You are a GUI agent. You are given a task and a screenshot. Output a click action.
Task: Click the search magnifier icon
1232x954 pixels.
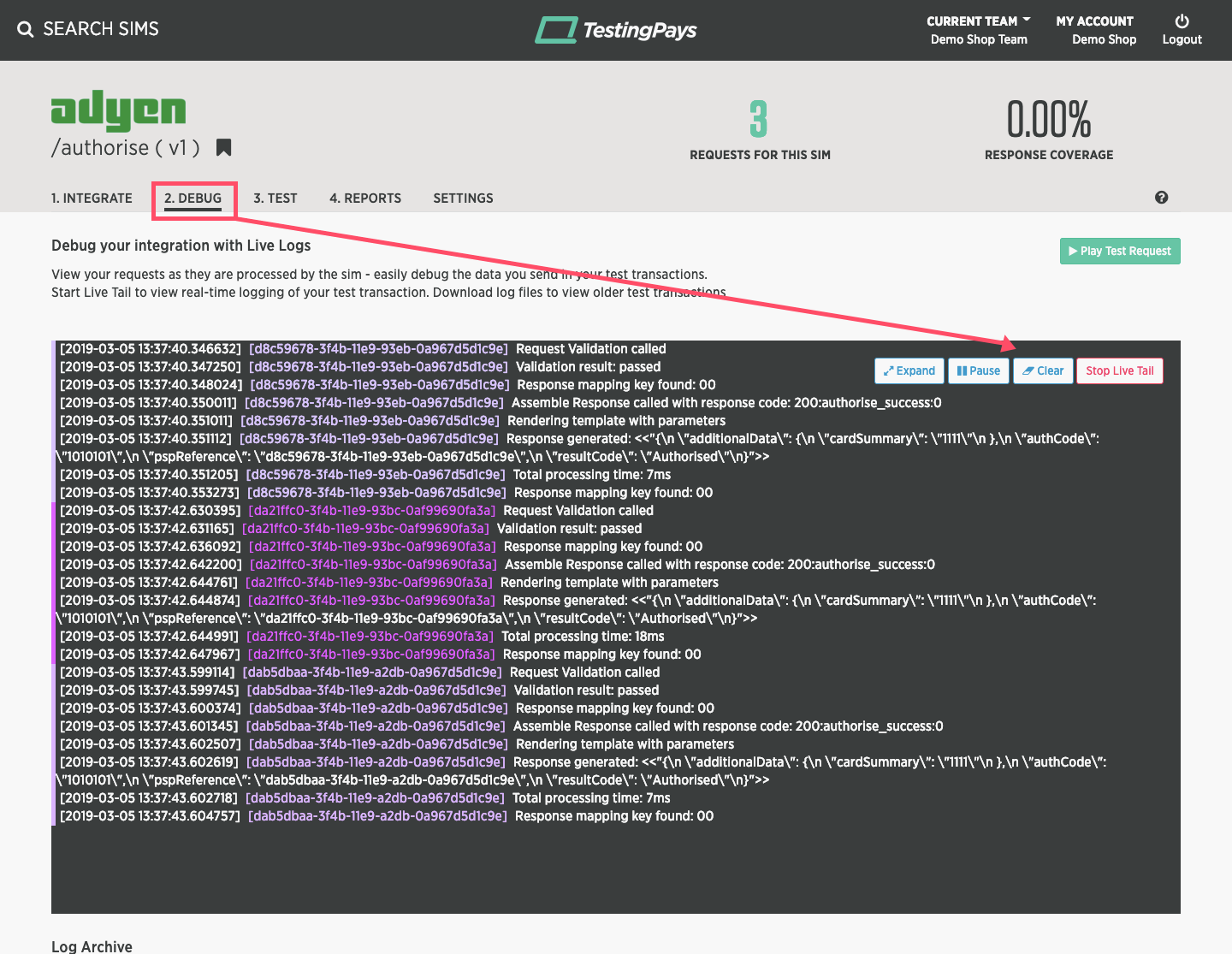click(26, 29)
